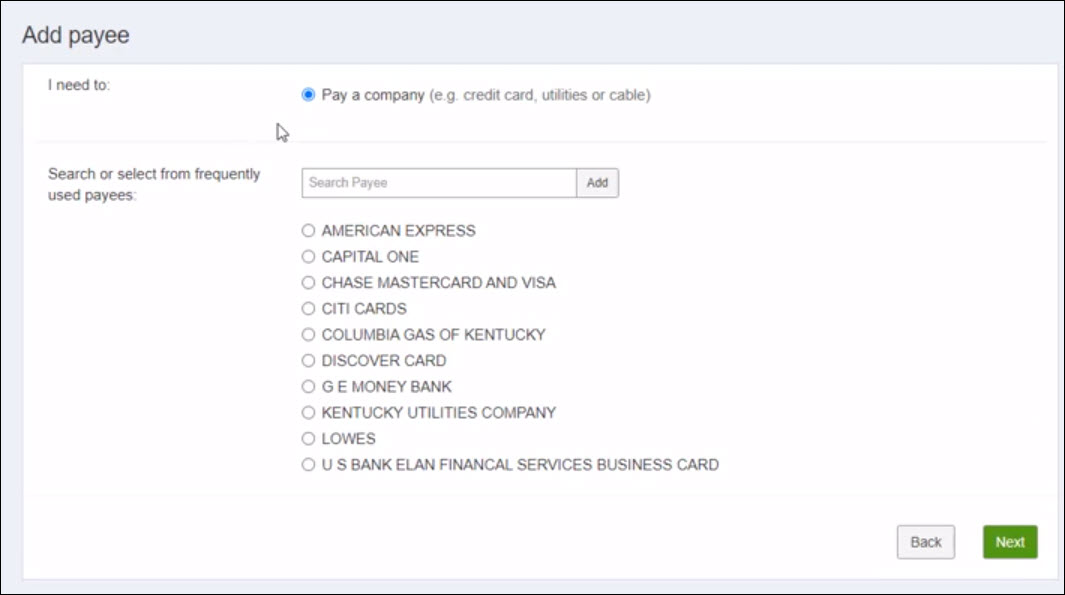Screen dimensions: 1065x595
Task: Choose AMERICAN EXPRESS payee option
Action: 308,230
